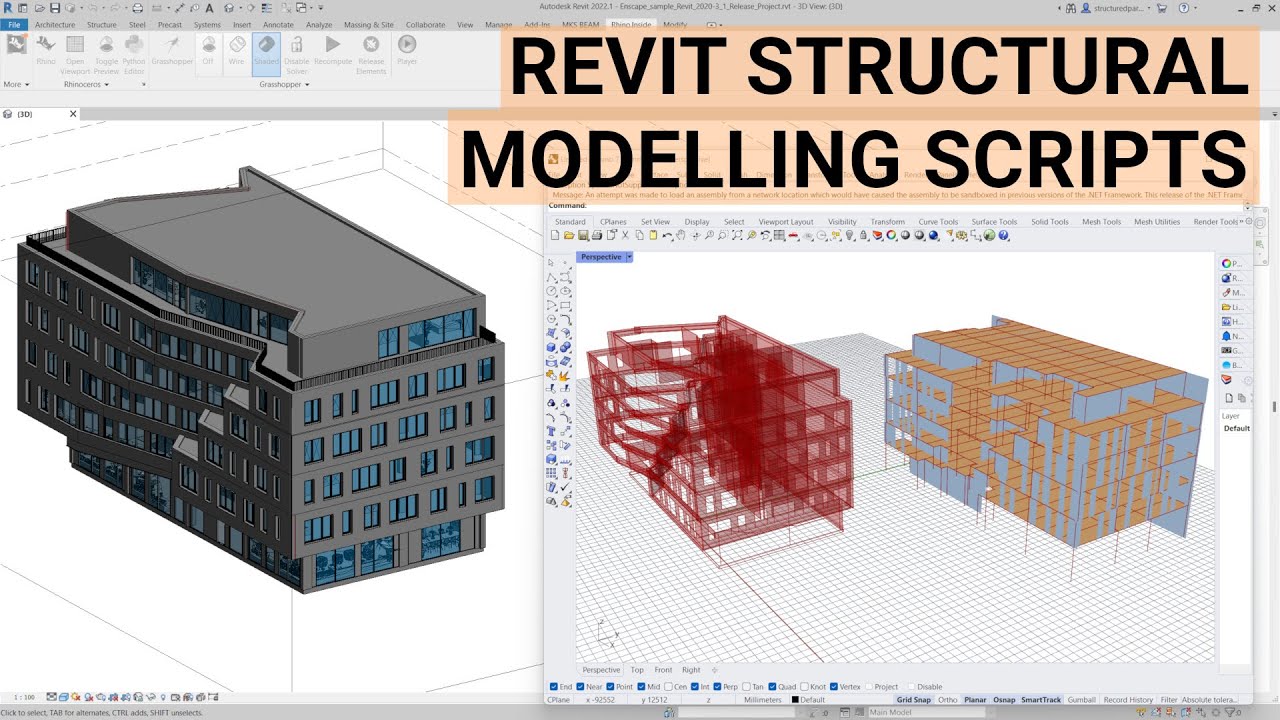The width and height of the screenshot is (1280, 720).
Task: Open Grasshopper from the ribbon
Action: [x=172, y=50]
